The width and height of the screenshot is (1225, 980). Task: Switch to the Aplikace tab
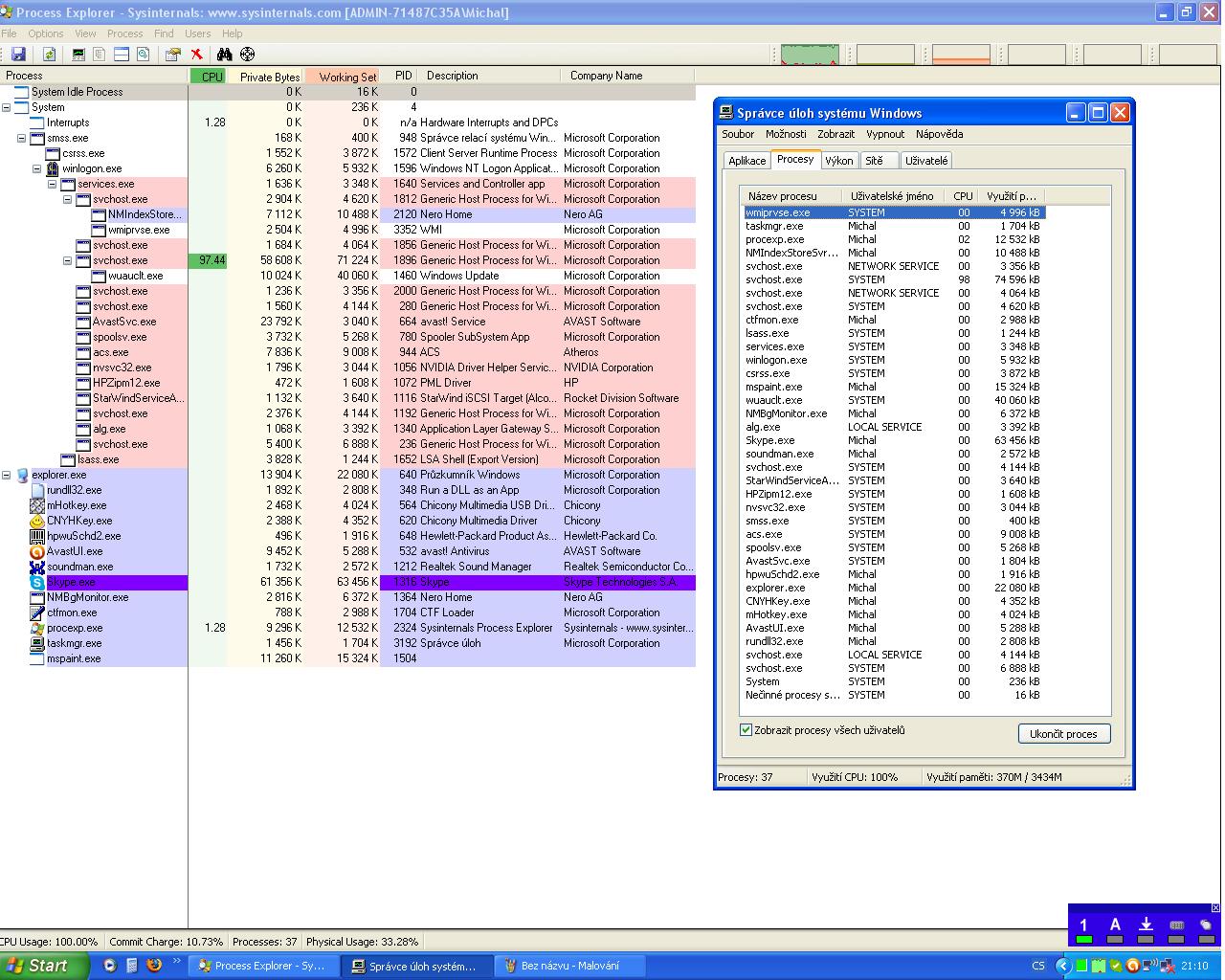pyautogui.click(x=746, y=161)
